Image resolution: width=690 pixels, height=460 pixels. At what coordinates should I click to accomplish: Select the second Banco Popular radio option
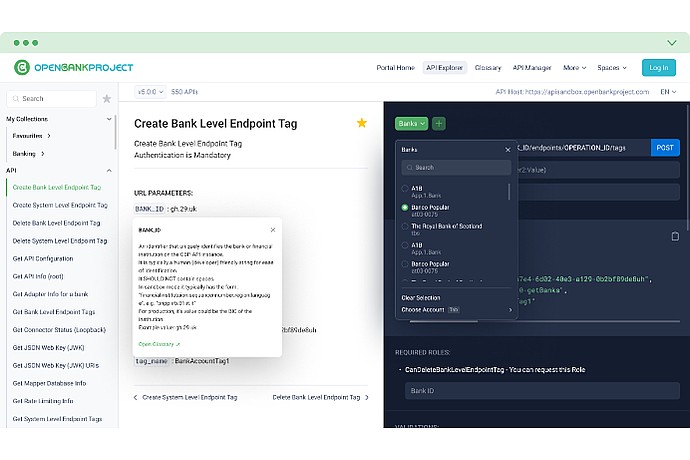pos(405,264)
